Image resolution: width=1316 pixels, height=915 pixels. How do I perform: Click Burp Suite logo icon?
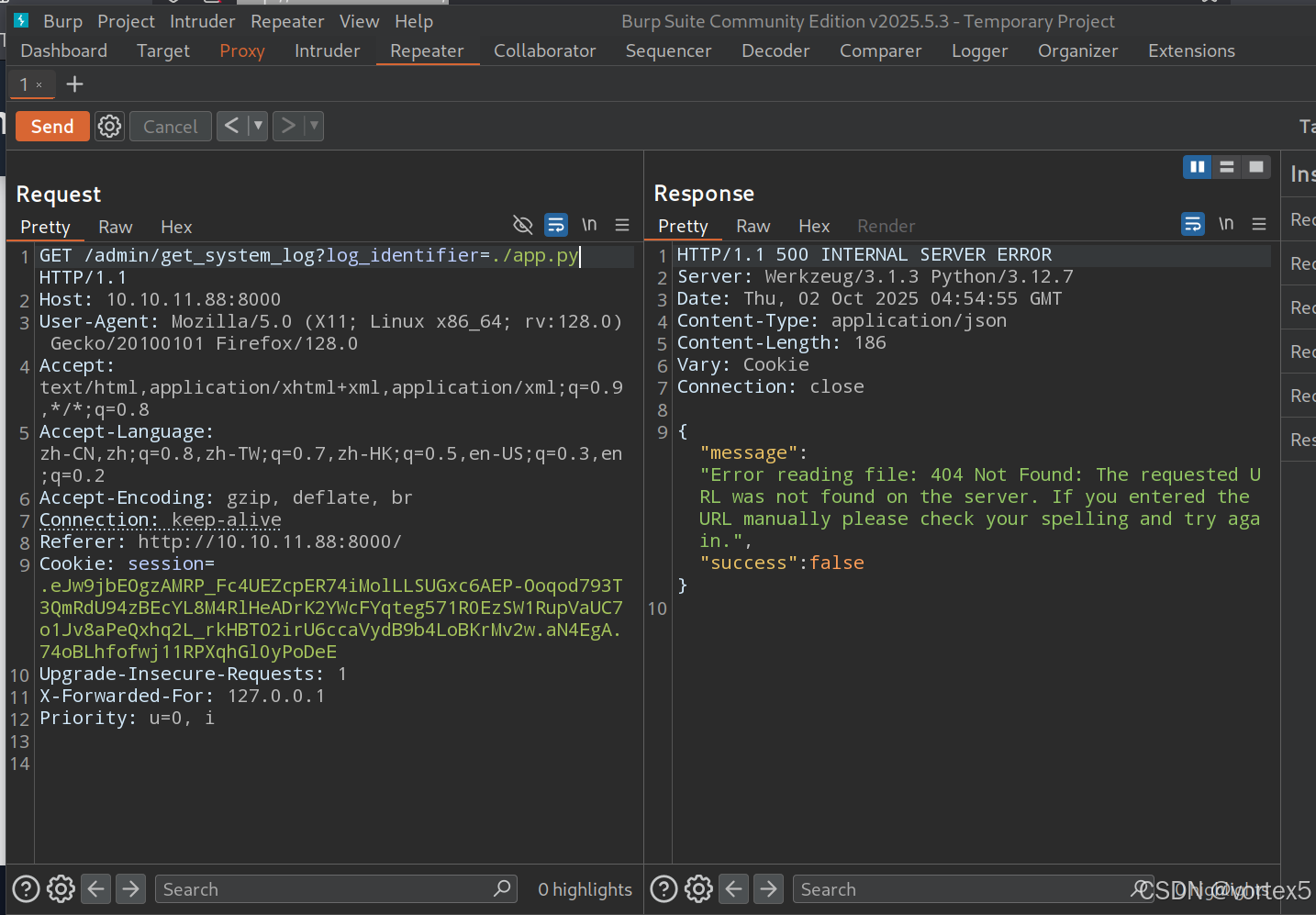tap(22, 20)
